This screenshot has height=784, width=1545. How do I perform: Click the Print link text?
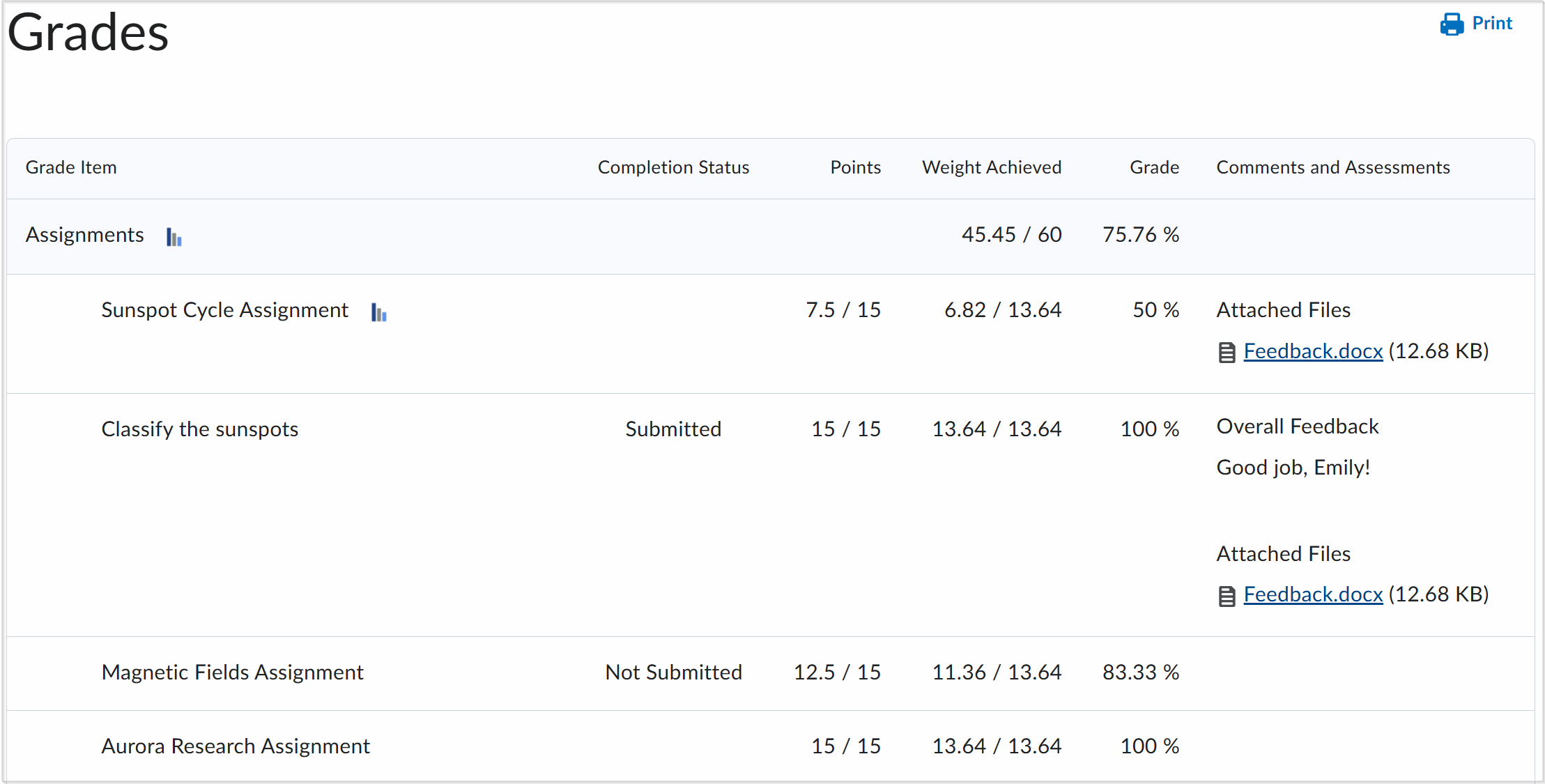coord(1491,24)
